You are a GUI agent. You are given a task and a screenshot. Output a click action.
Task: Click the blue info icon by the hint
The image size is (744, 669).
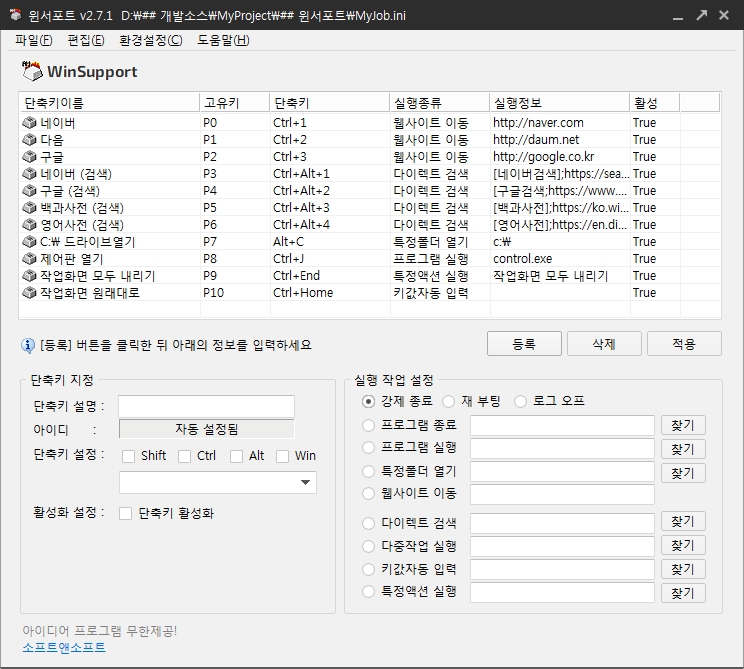28,345
